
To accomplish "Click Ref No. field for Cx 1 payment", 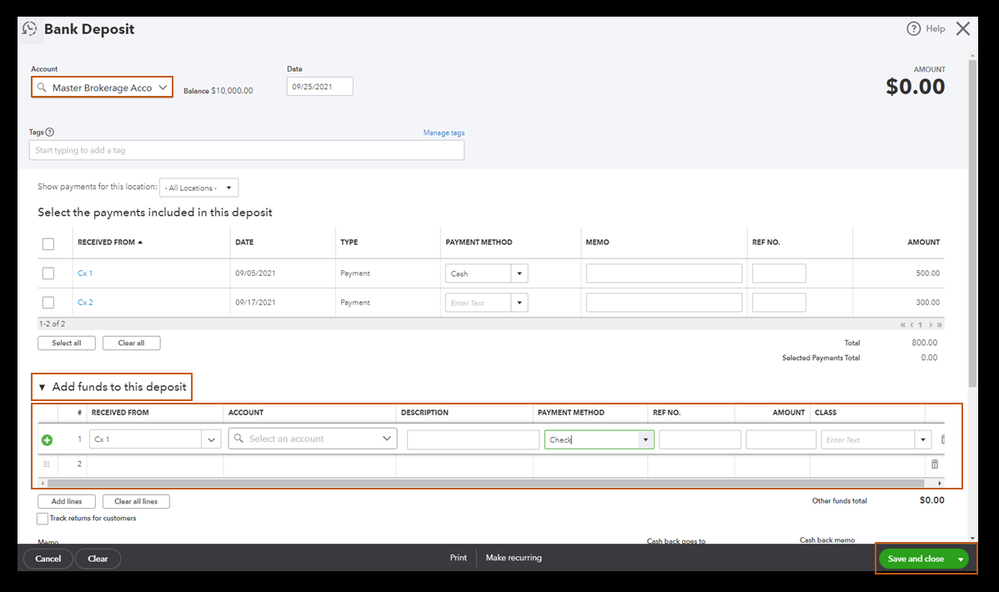I will (779, 273).
